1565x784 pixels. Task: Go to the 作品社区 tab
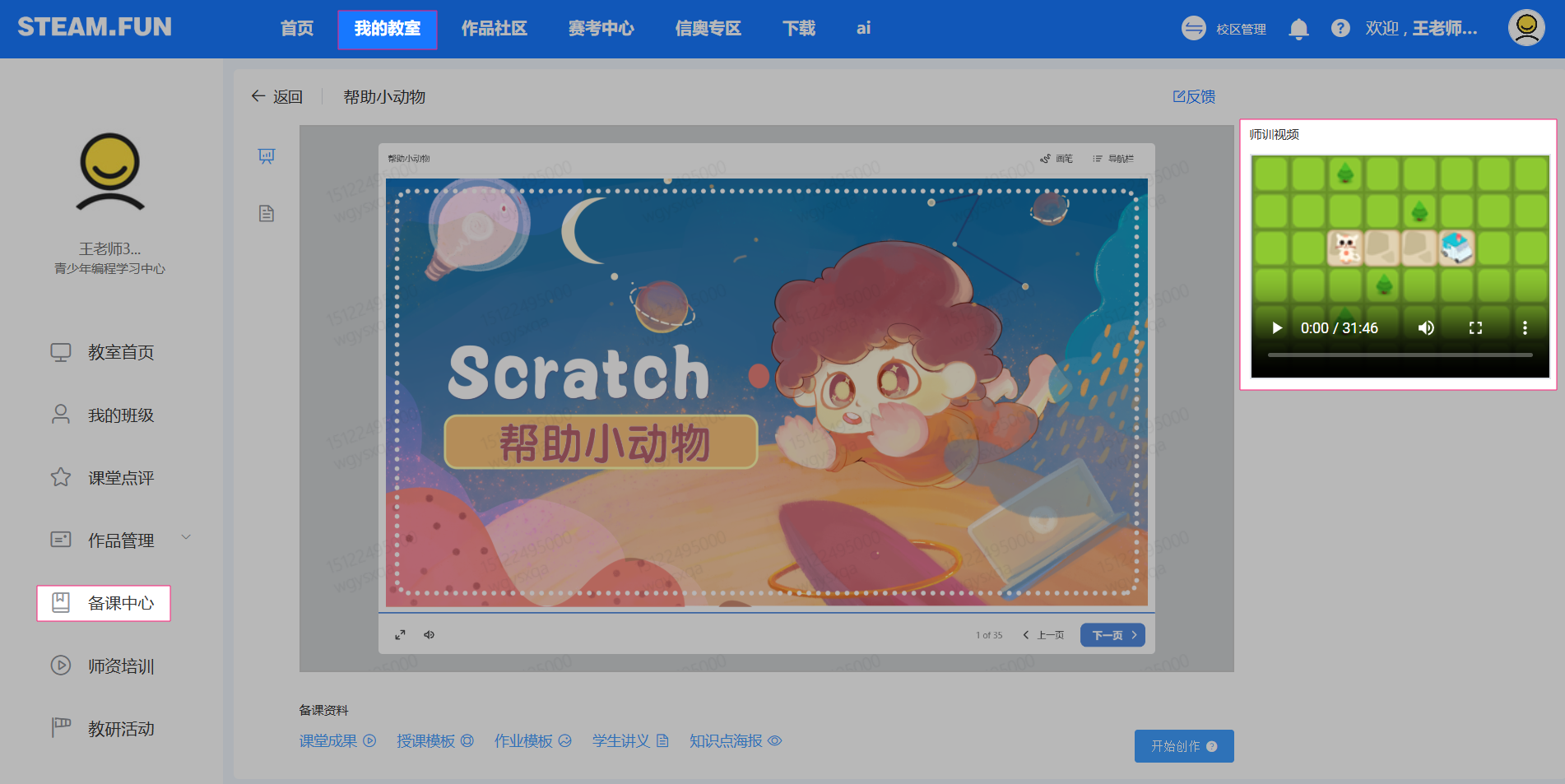494,29
